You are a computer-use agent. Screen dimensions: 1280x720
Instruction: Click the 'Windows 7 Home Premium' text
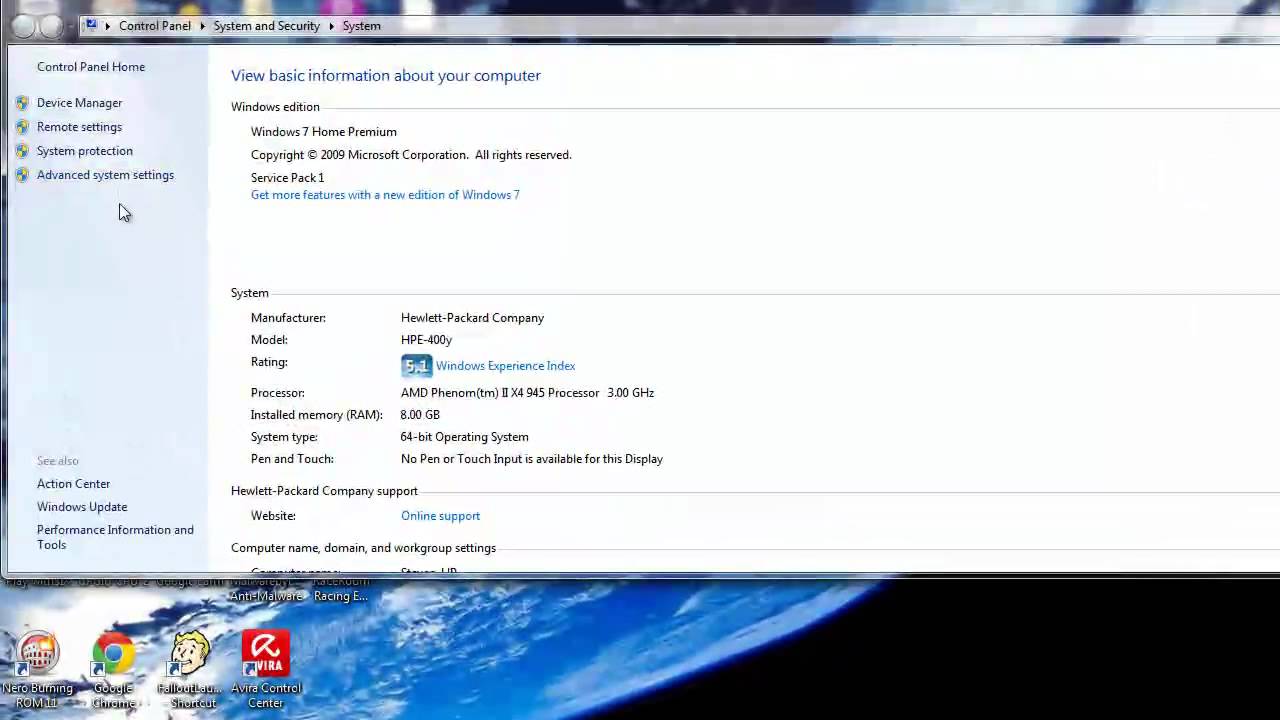coord(323,132)
